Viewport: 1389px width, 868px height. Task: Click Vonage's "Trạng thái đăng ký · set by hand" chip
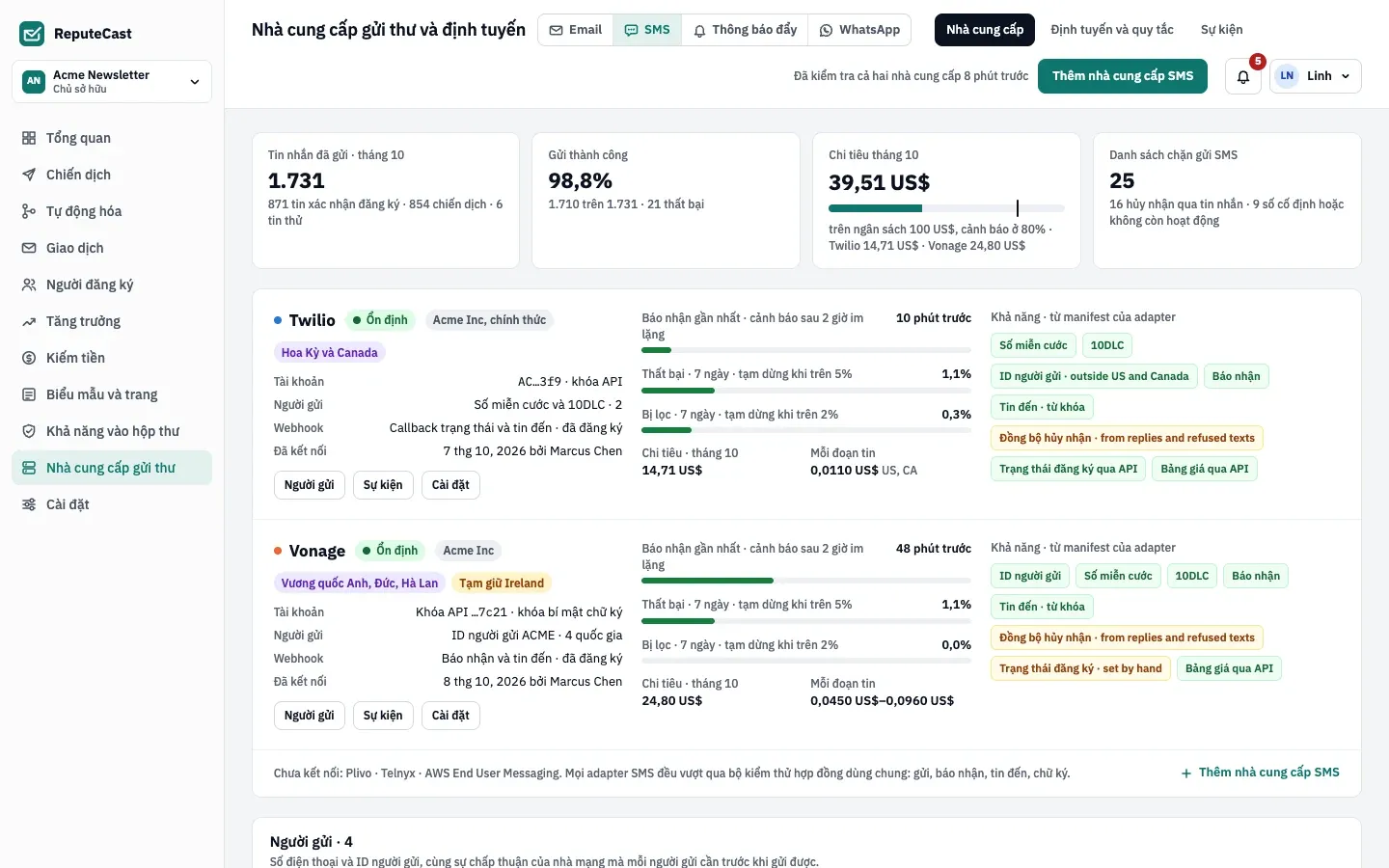tap(1080, 668)
